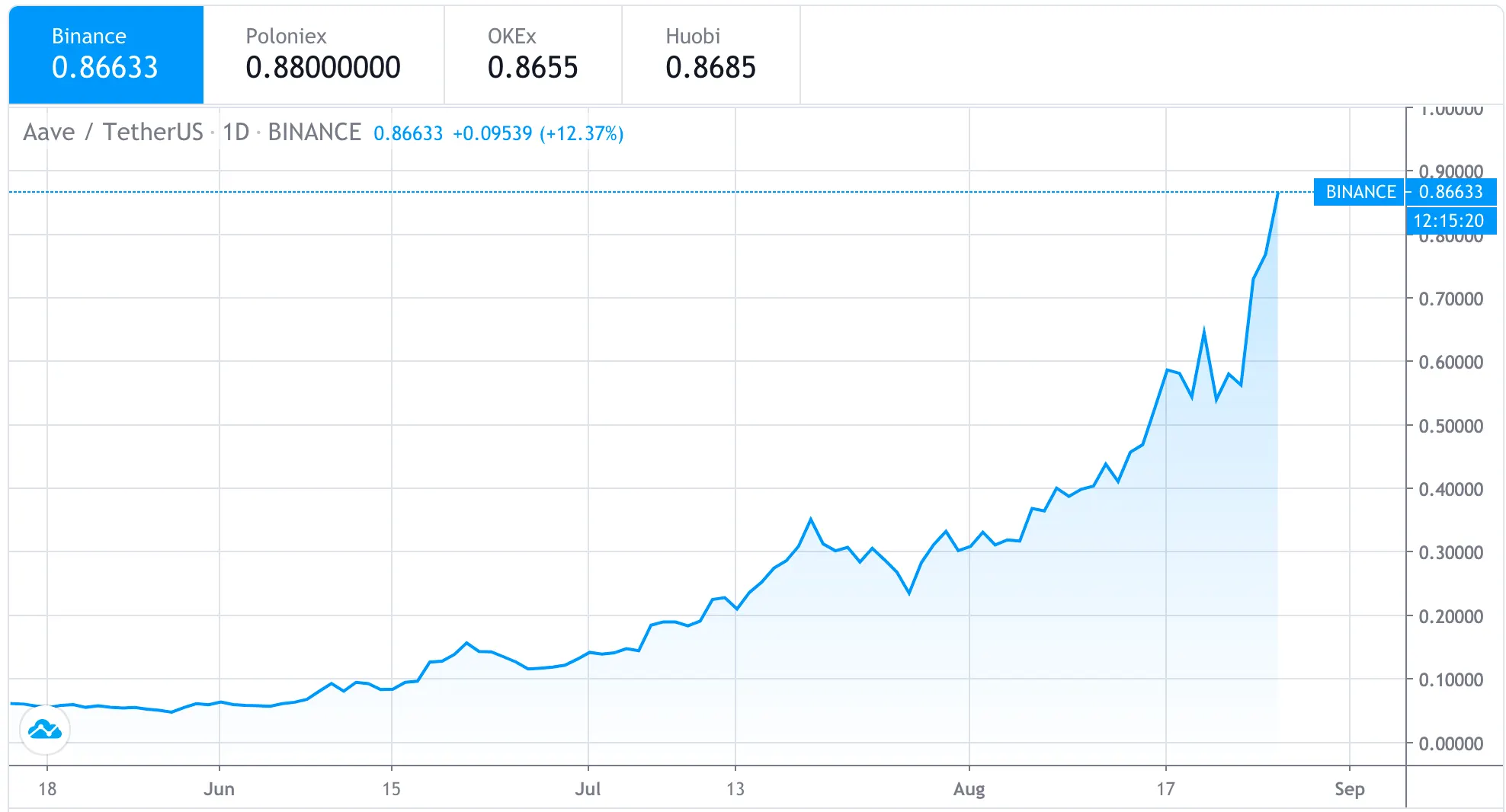Screen dimensions: 1506x812
Task: Open the OKEx exchange quote tab
Action: click(x=533, y=53)
